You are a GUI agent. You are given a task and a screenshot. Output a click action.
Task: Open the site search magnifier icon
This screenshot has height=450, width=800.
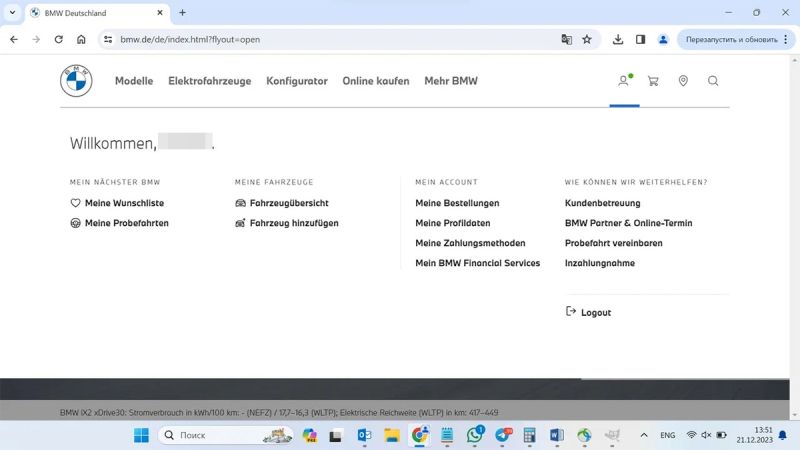pyautogui.click(x=713, y=81)
